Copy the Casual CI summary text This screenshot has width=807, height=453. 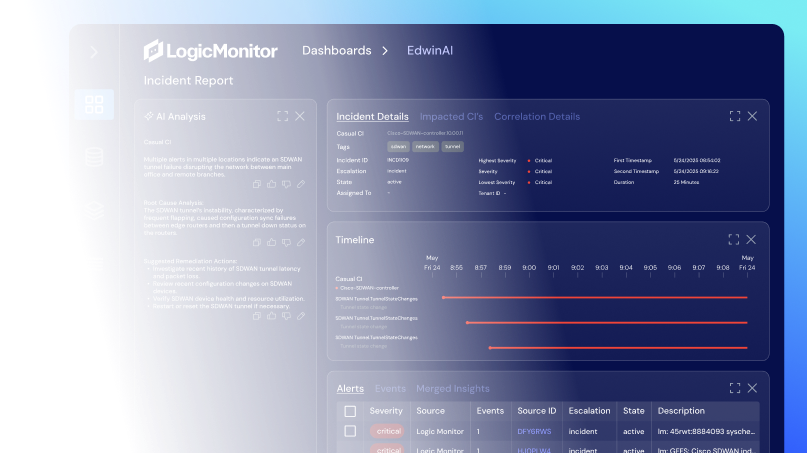(x=257, y=184)
